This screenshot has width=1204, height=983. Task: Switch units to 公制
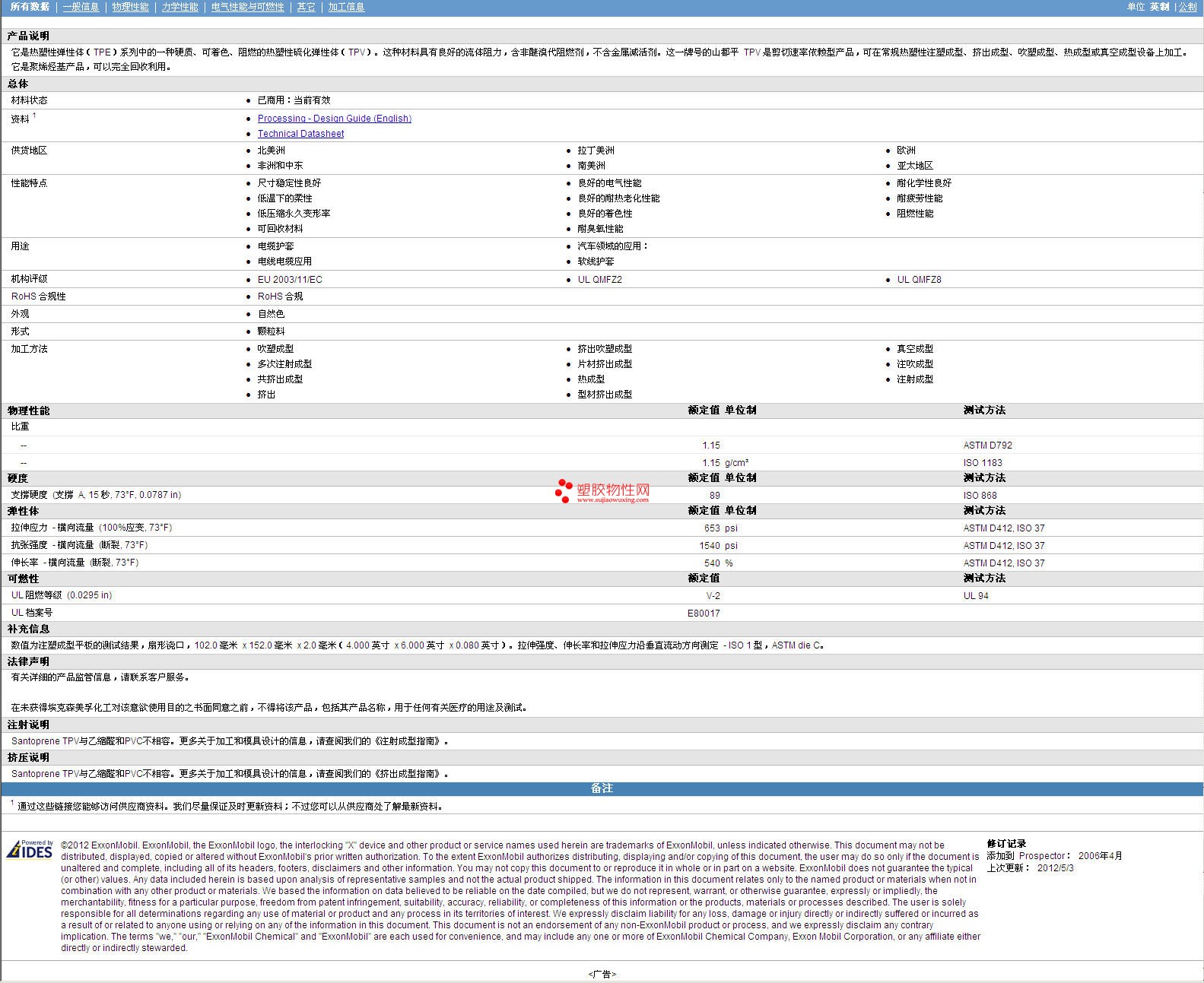click(1187, 7)
